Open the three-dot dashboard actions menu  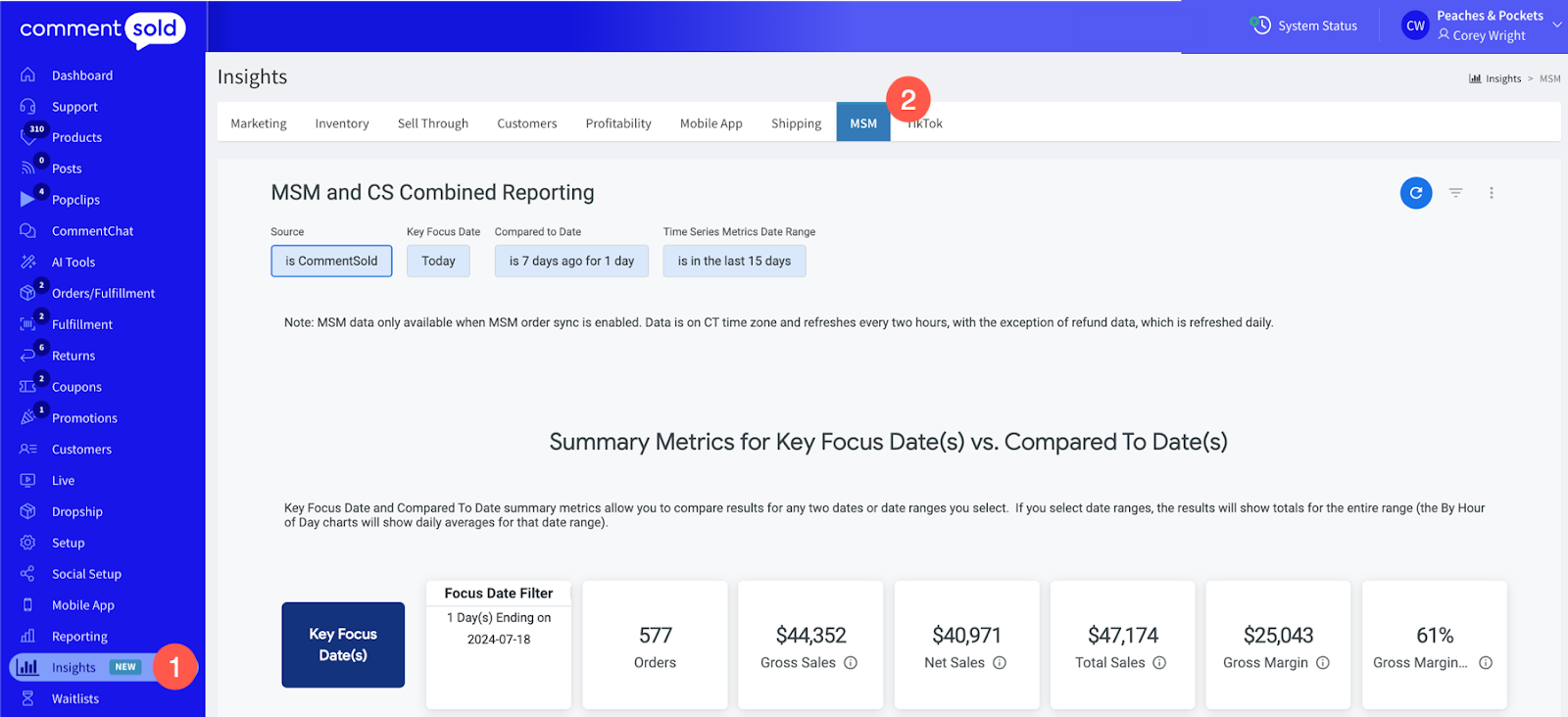1491,193
